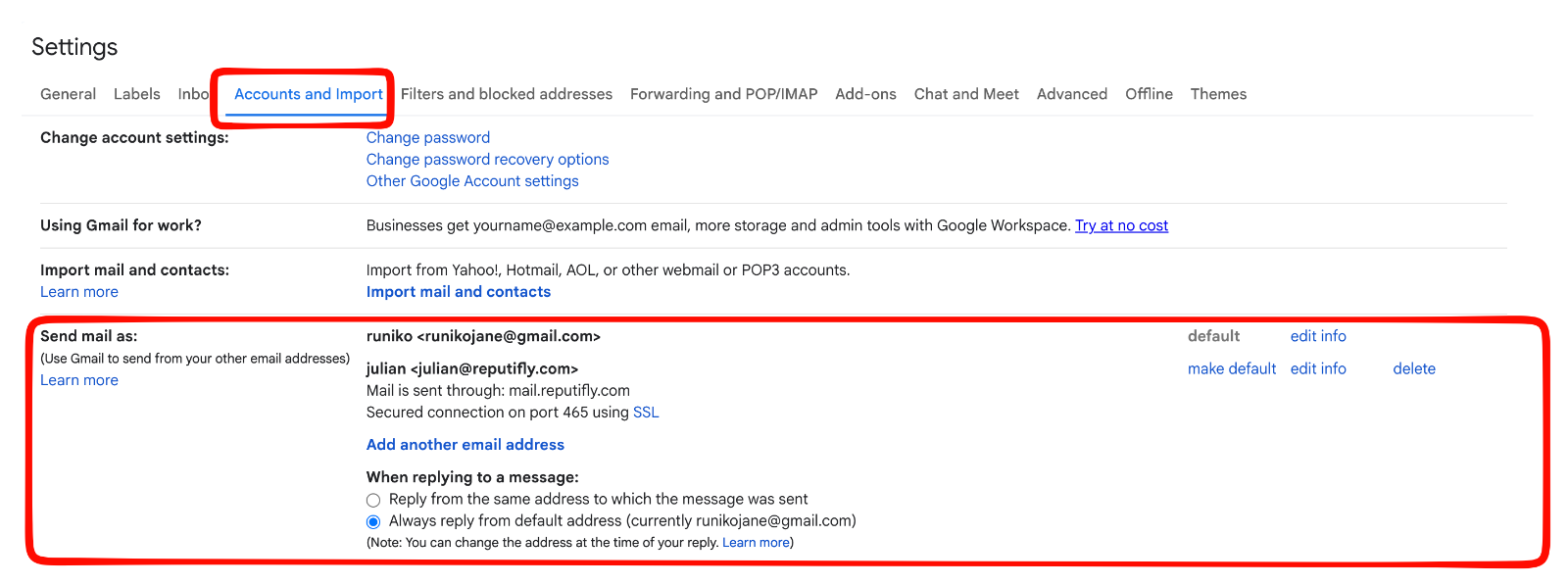The image size is (1568, 585).
Task: Edit info for julian@reputifly.com
Action: tap(1318, 368)
